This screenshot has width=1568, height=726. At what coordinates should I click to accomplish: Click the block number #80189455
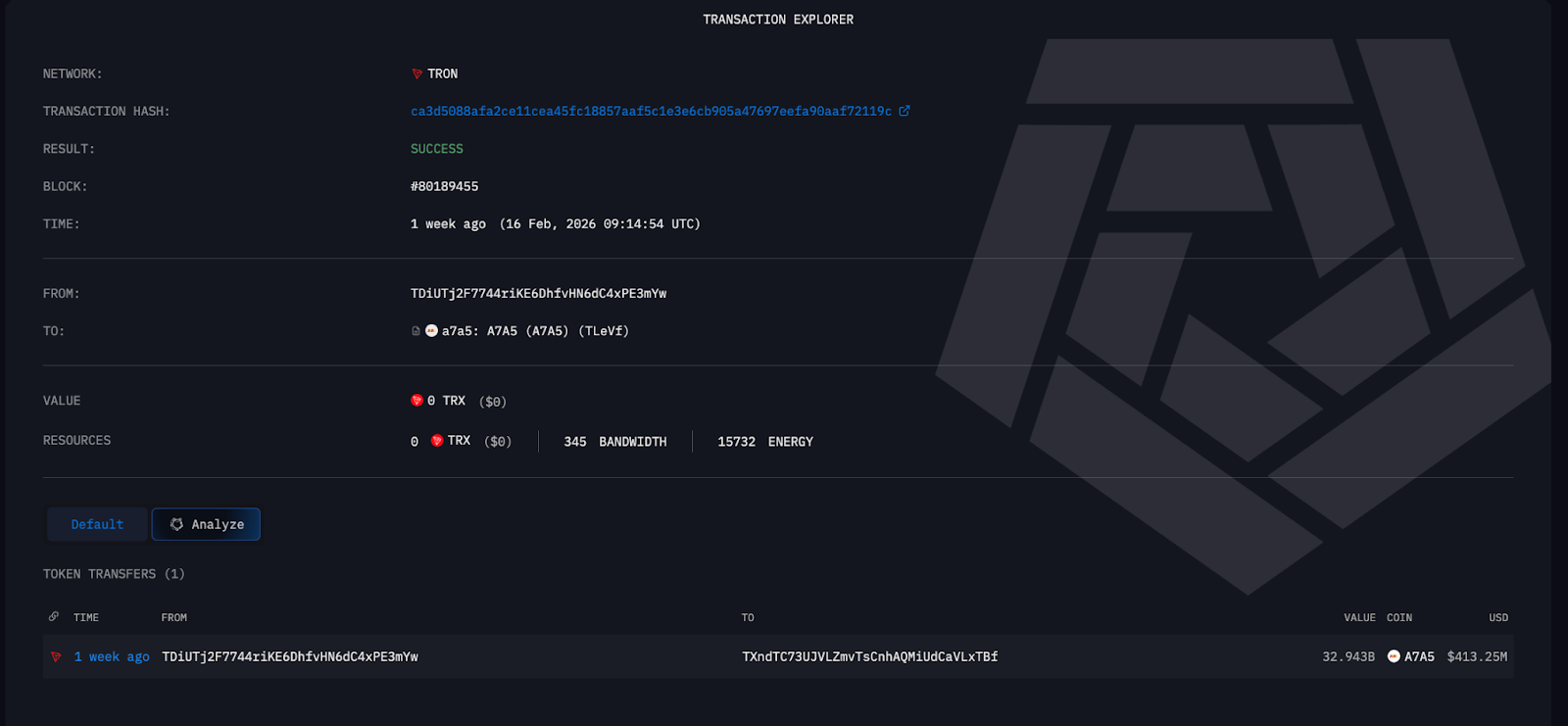[444, 186]
